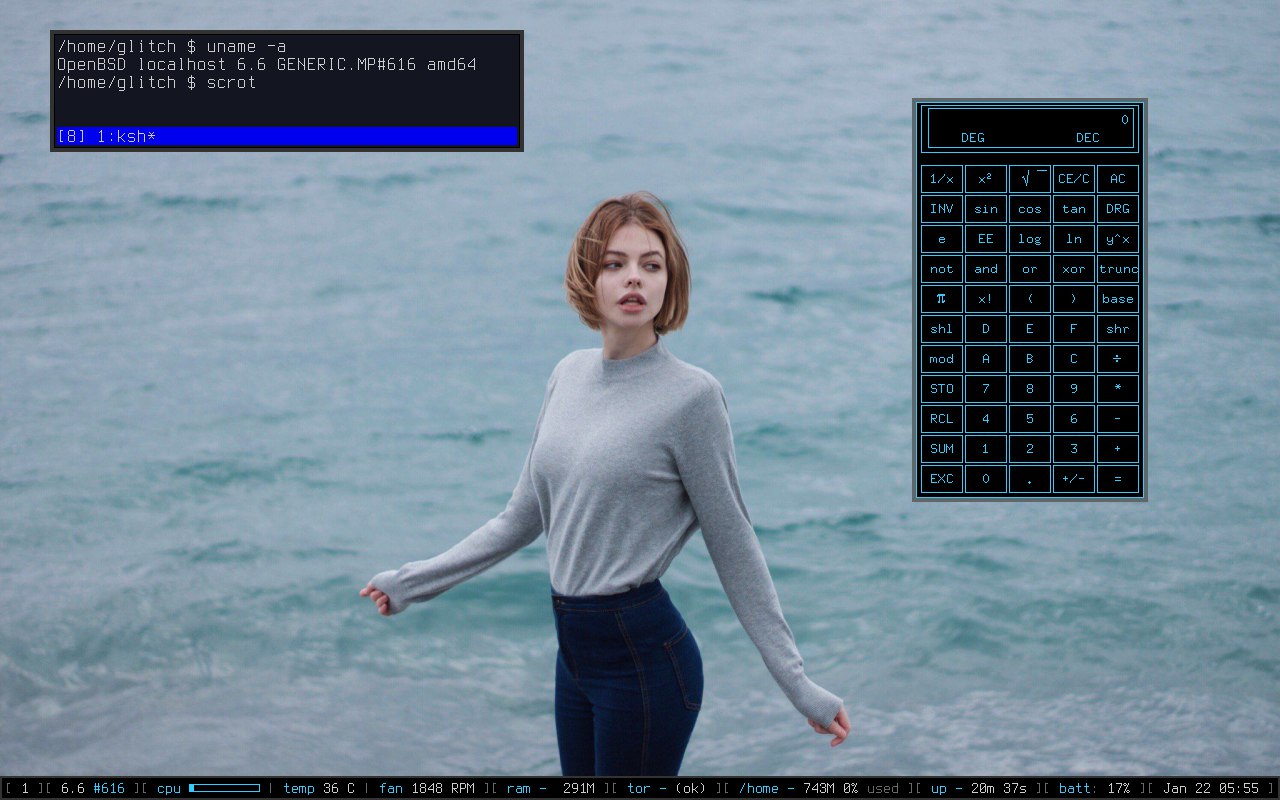Click the ÷ division button
Image resolution: width=1280 pixels, height=800 pixels.
point(1118,359)
